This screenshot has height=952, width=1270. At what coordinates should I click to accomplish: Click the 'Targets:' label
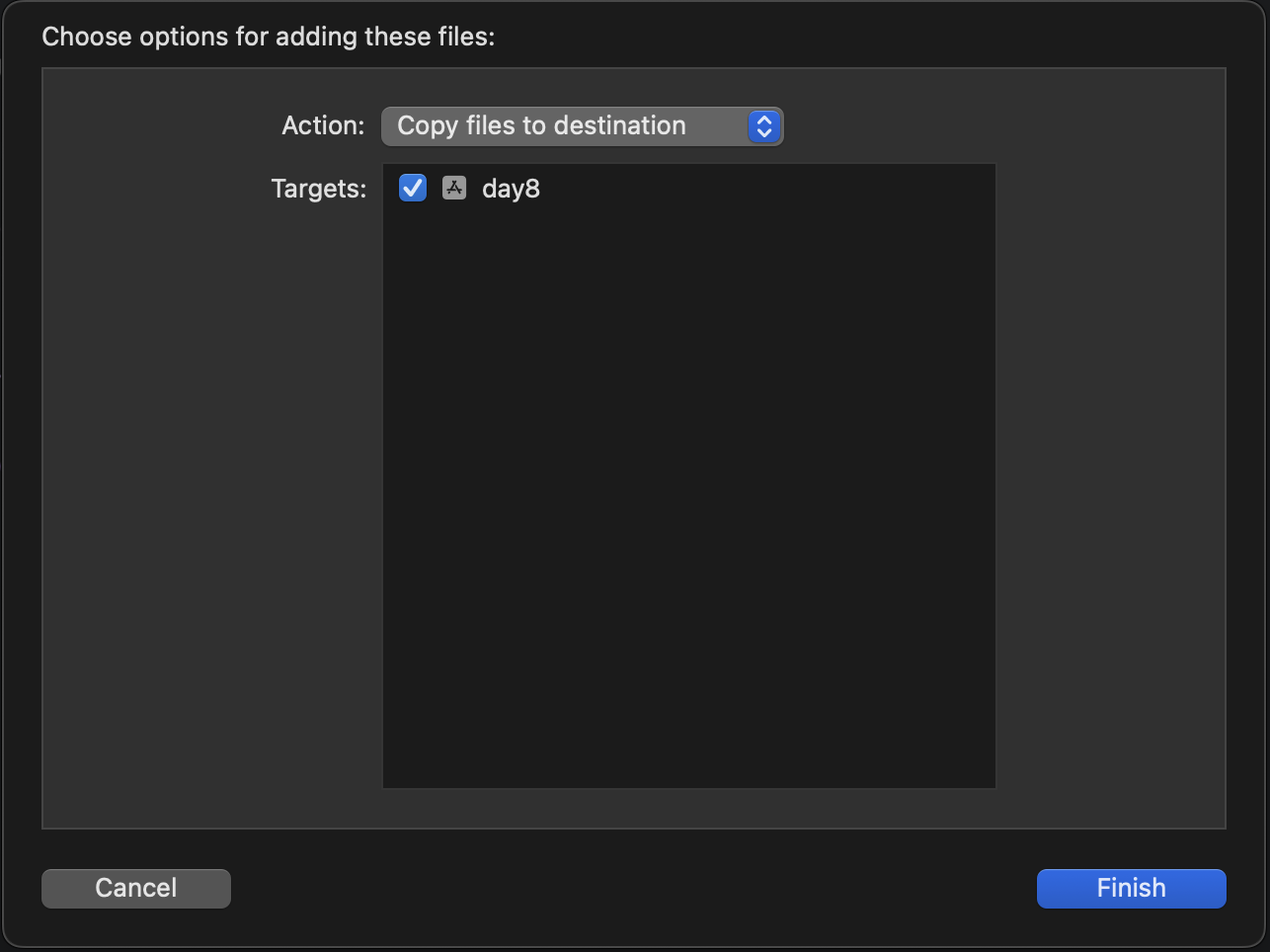[318, 189]
